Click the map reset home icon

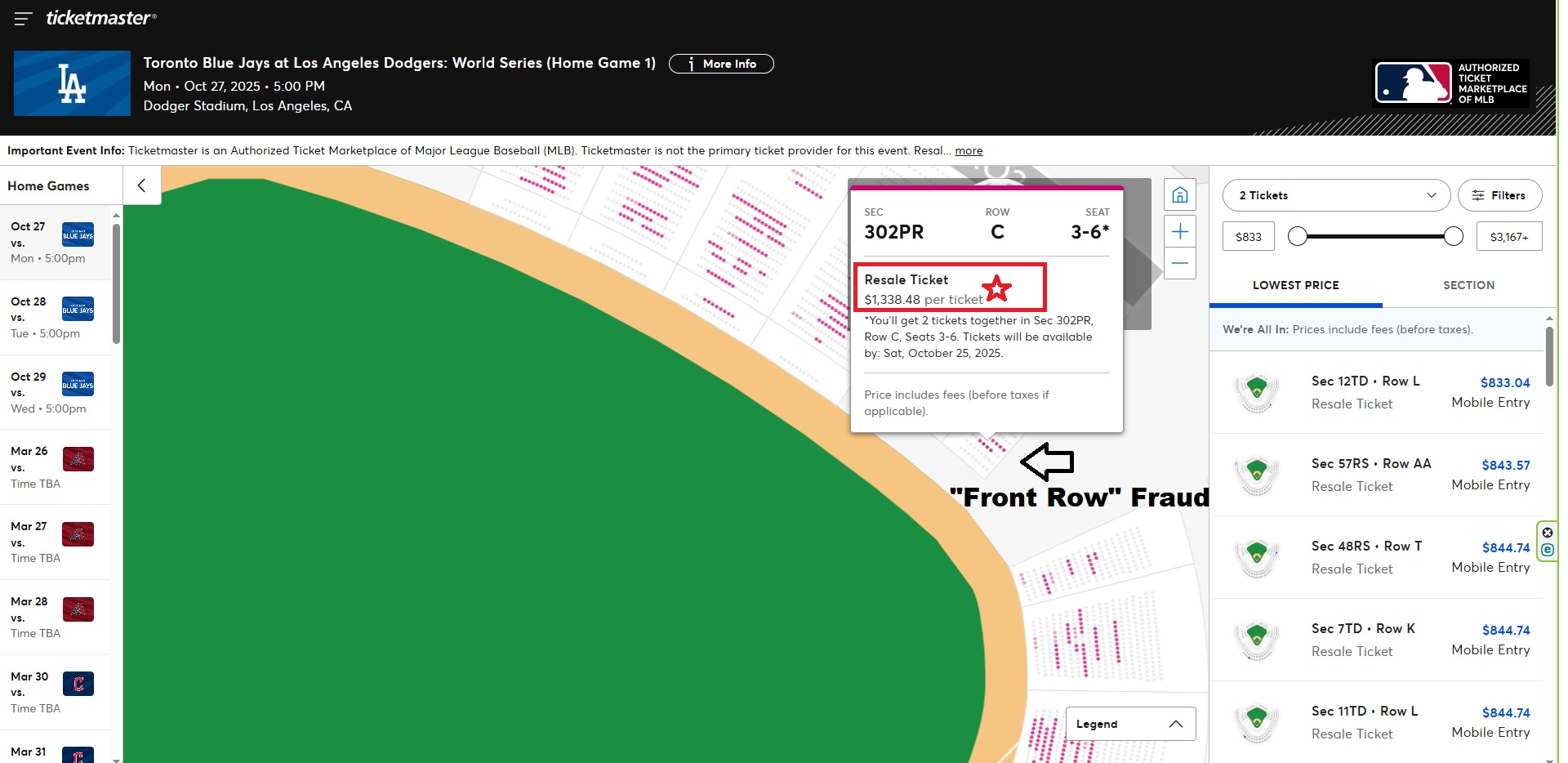pyautogui.click(x=1179, y=195)
